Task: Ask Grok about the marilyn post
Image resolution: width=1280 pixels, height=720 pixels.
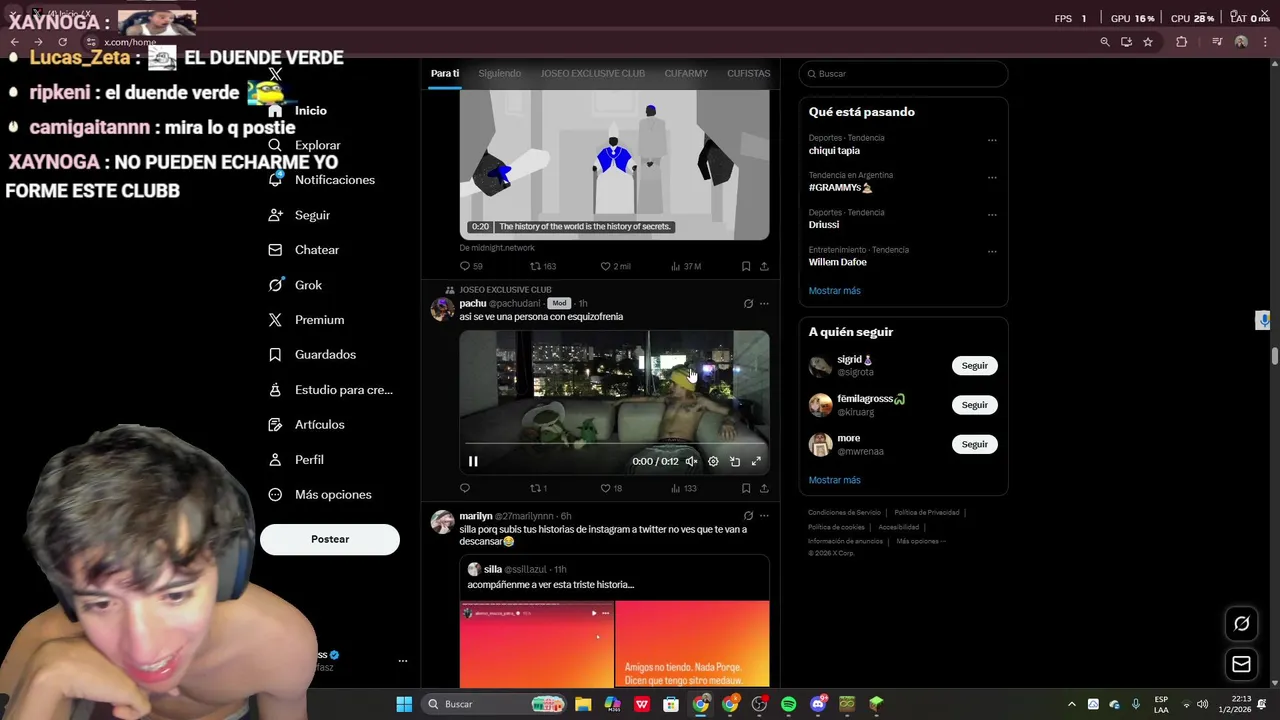Action: [x=748, y=516]
